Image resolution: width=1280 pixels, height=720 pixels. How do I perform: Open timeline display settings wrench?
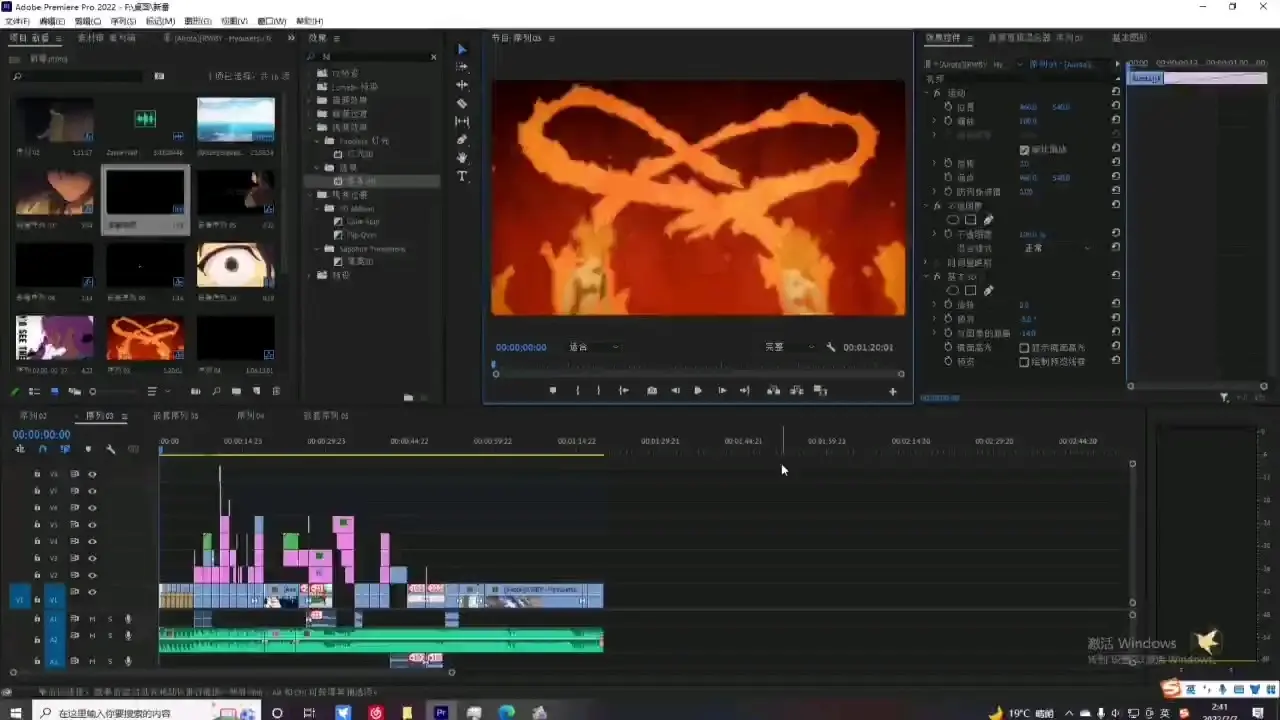(x=111, y=449)
